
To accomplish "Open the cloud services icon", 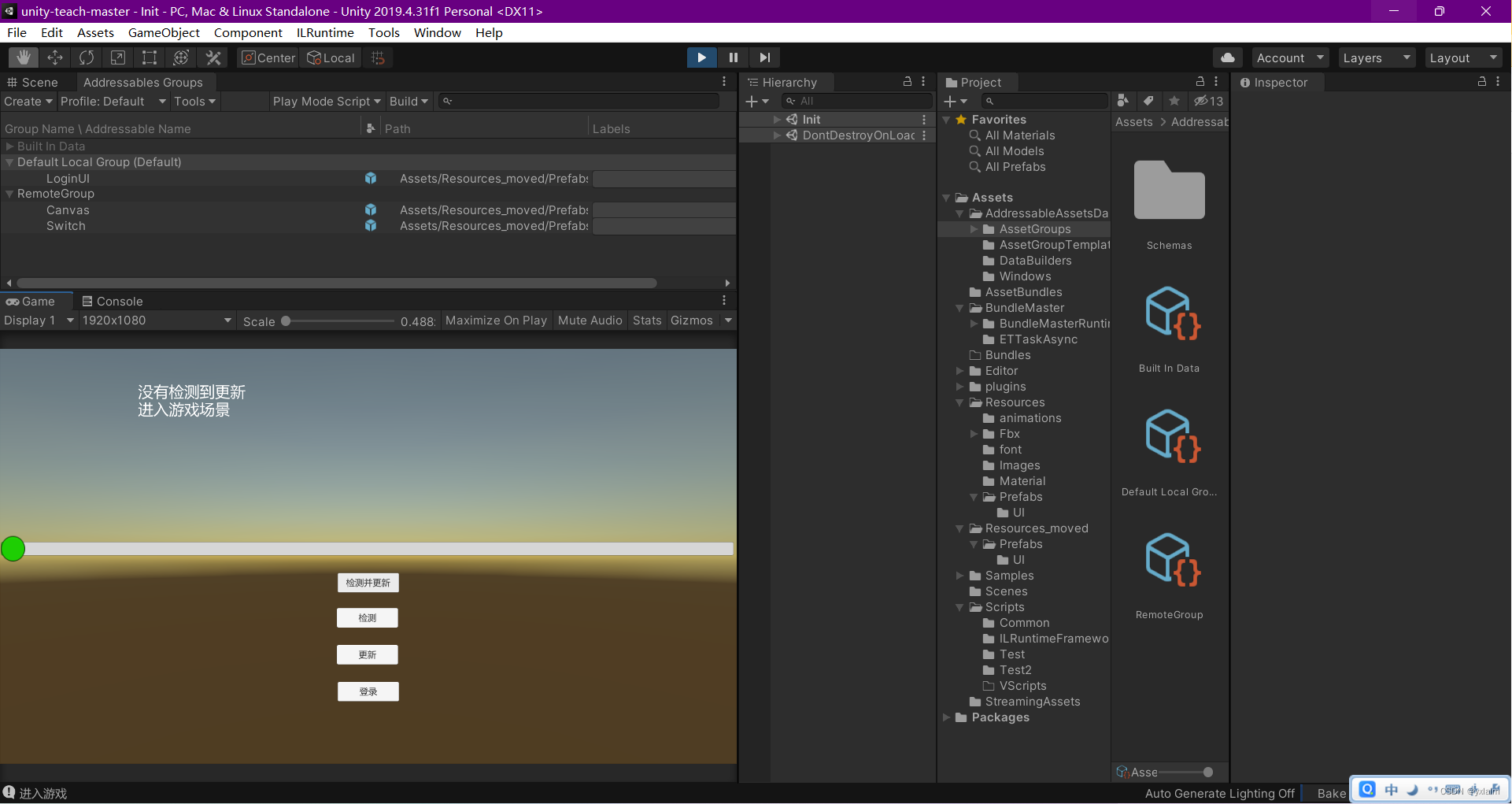I will [x=1228, y=57].
